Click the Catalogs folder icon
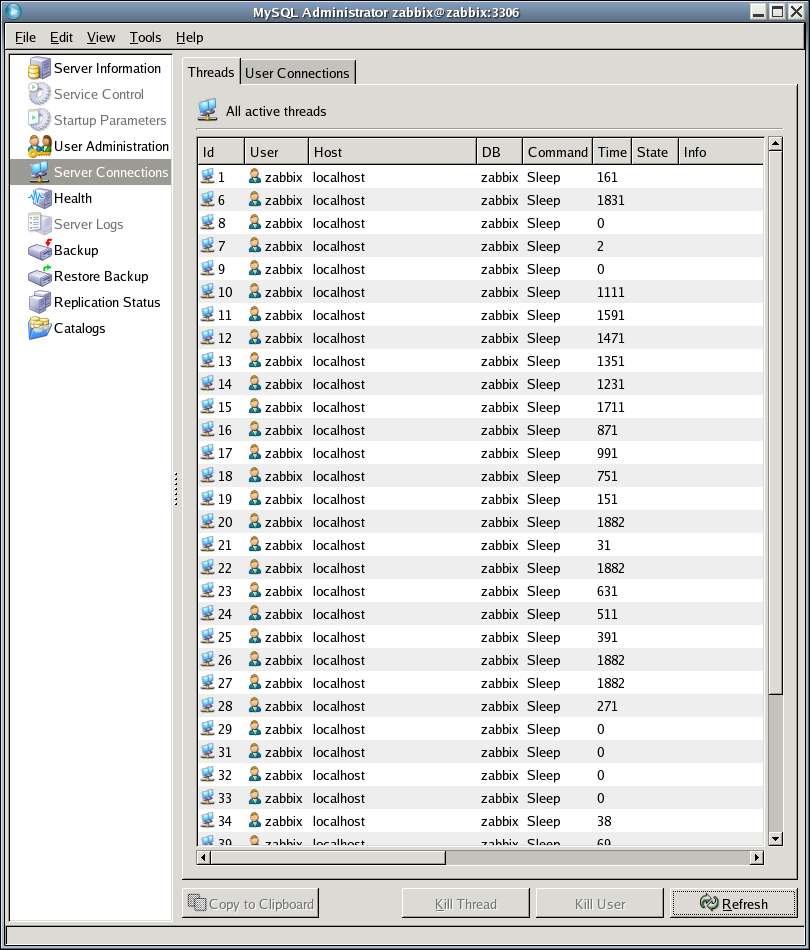 39,328
